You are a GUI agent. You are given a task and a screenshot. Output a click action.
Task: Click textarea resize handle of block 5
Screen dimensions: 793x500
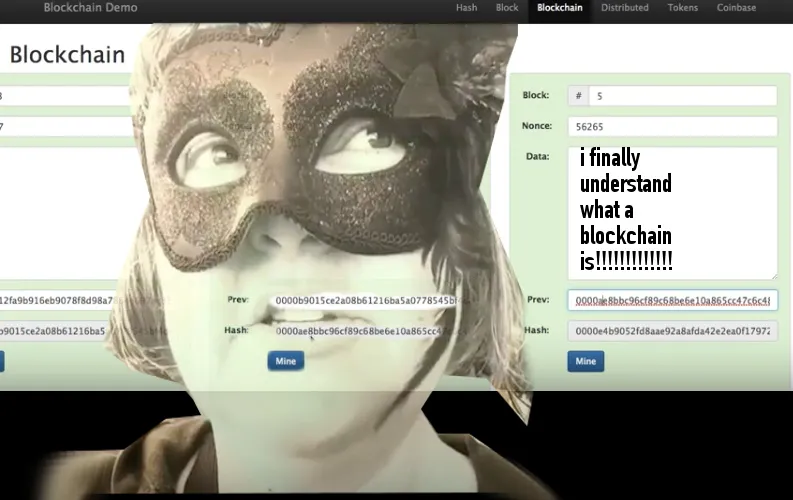[774, 276]
